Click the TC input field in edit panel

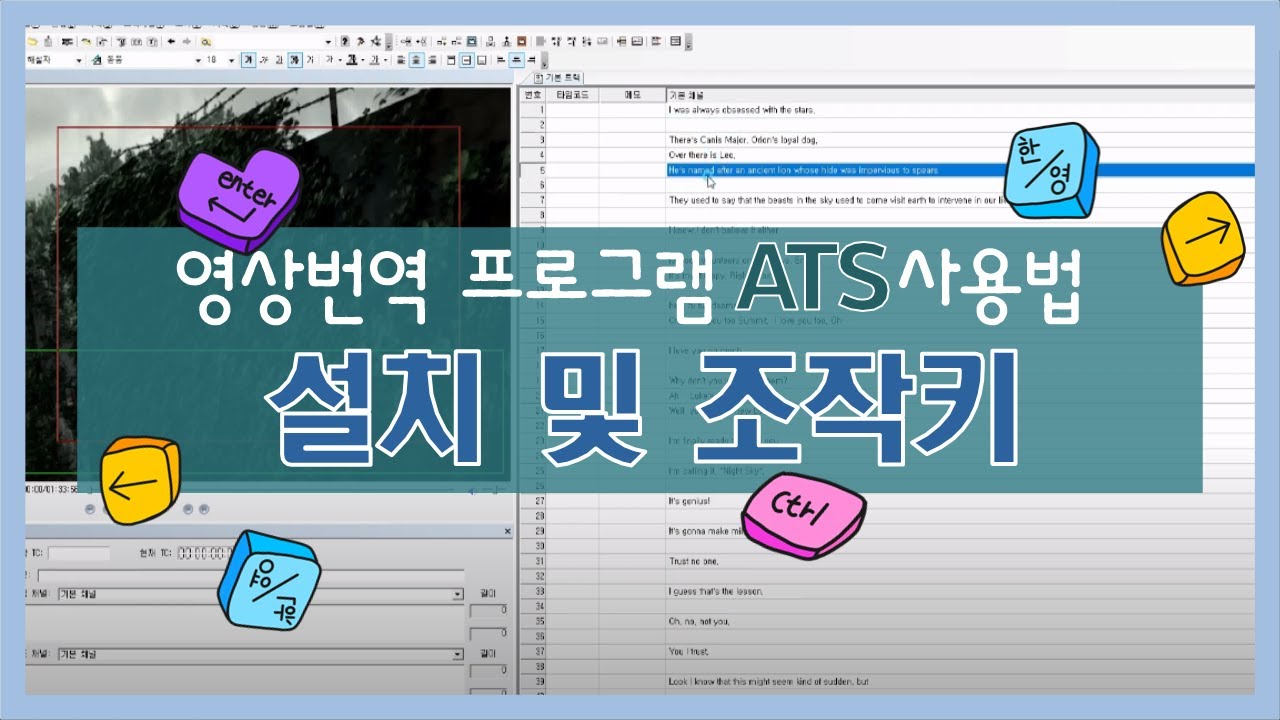click(x=79, y=553)
